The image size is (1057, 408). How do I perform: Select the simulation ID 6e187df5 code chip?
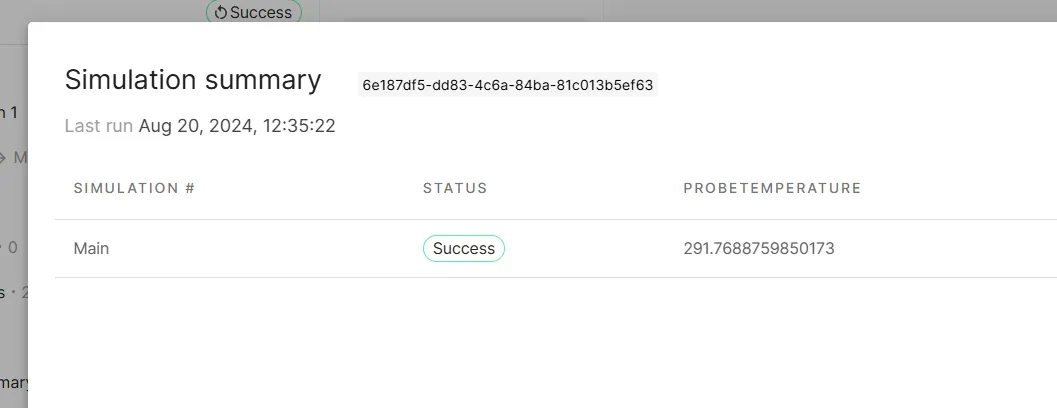(x=508, y=85)
